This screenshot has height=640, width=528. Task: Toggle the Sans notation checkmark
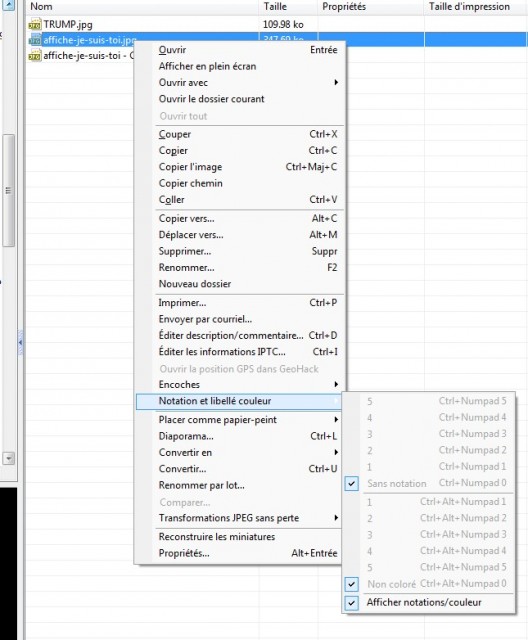coord(352,484)
